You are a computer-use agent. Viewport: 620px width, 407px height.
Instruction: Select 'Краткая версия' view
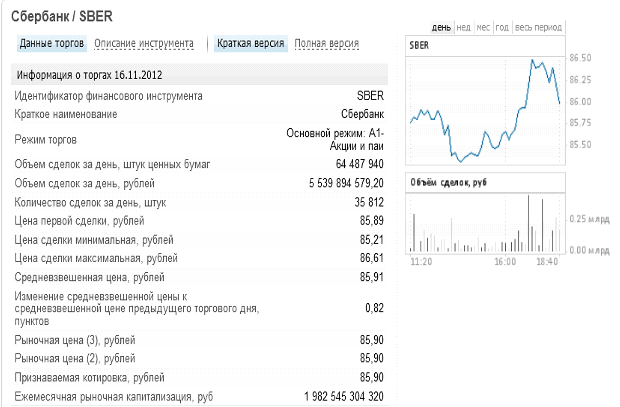click(251, 44)
